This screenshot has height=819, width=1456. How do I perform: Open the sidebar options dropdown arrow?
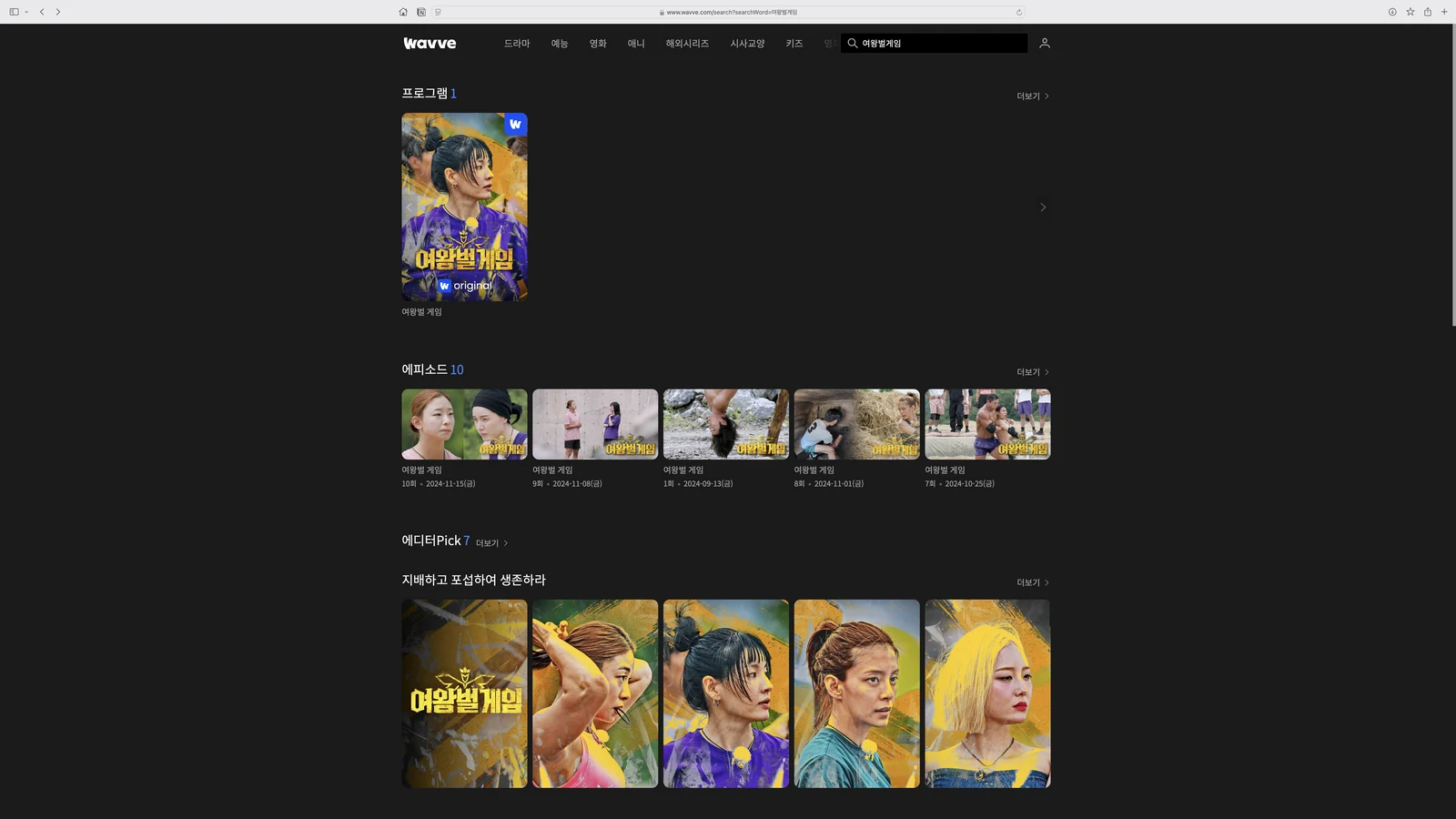click(26, 12)
